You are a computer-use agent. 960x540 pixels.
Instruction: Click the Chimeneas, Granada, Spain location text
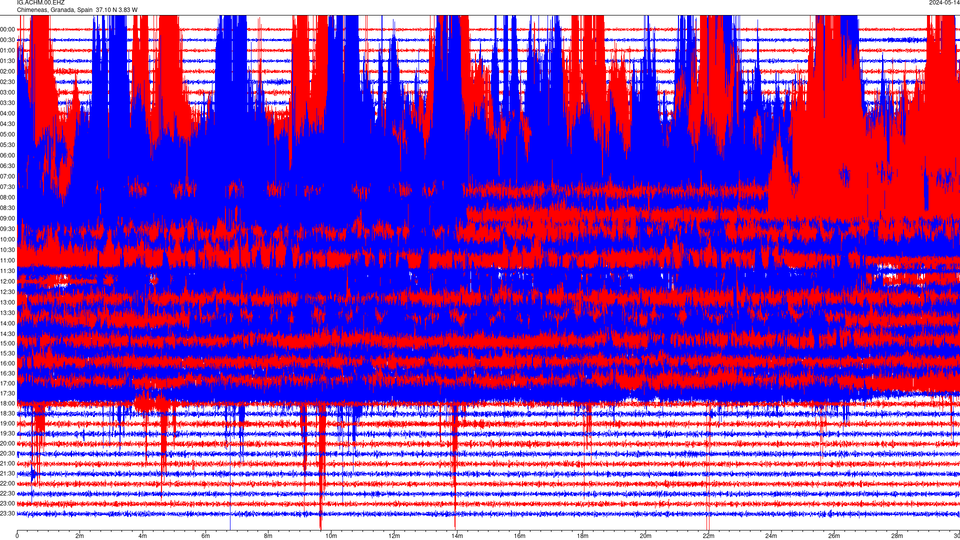coord(54,10)
